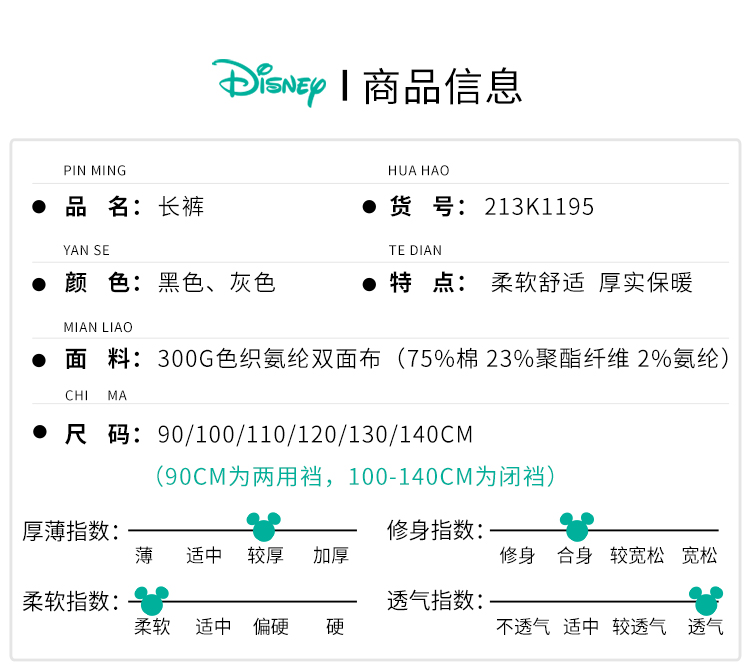Click the size list 90/100/110/120/130/140CM

click(315, 435)
